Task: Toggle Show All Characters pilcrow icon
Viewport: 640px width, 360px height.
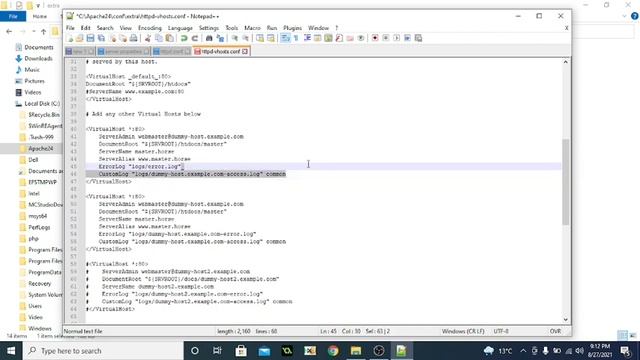Action: (x=296, y=38)
